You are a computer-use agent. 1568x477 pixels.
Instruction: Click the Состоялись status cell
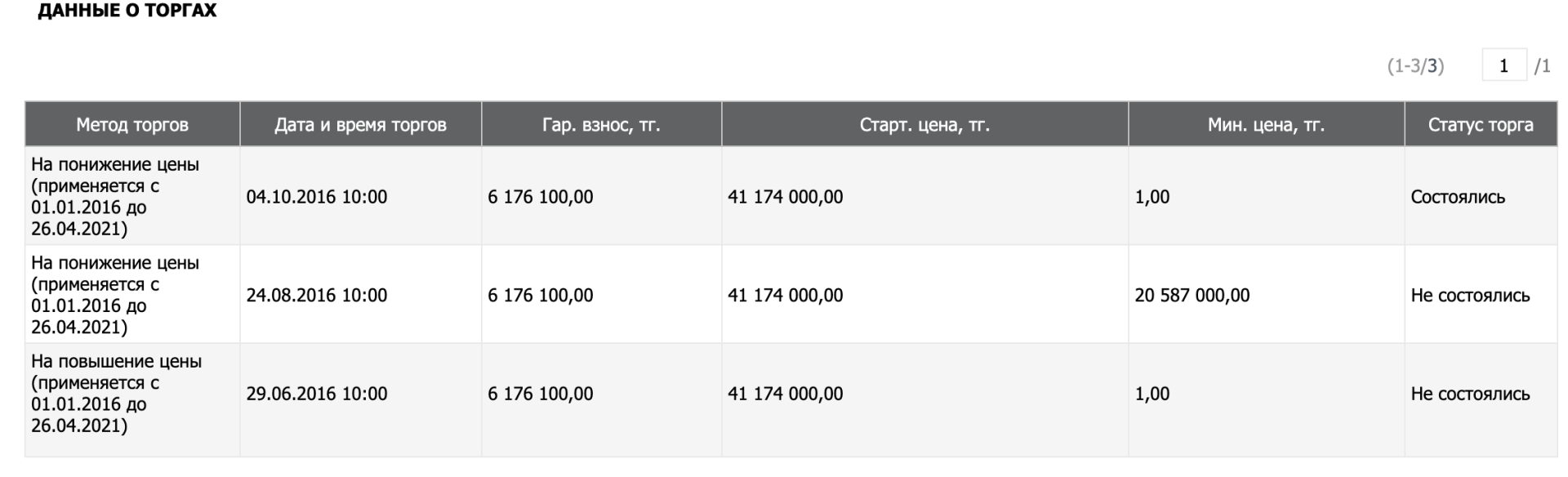[1458, 197]
